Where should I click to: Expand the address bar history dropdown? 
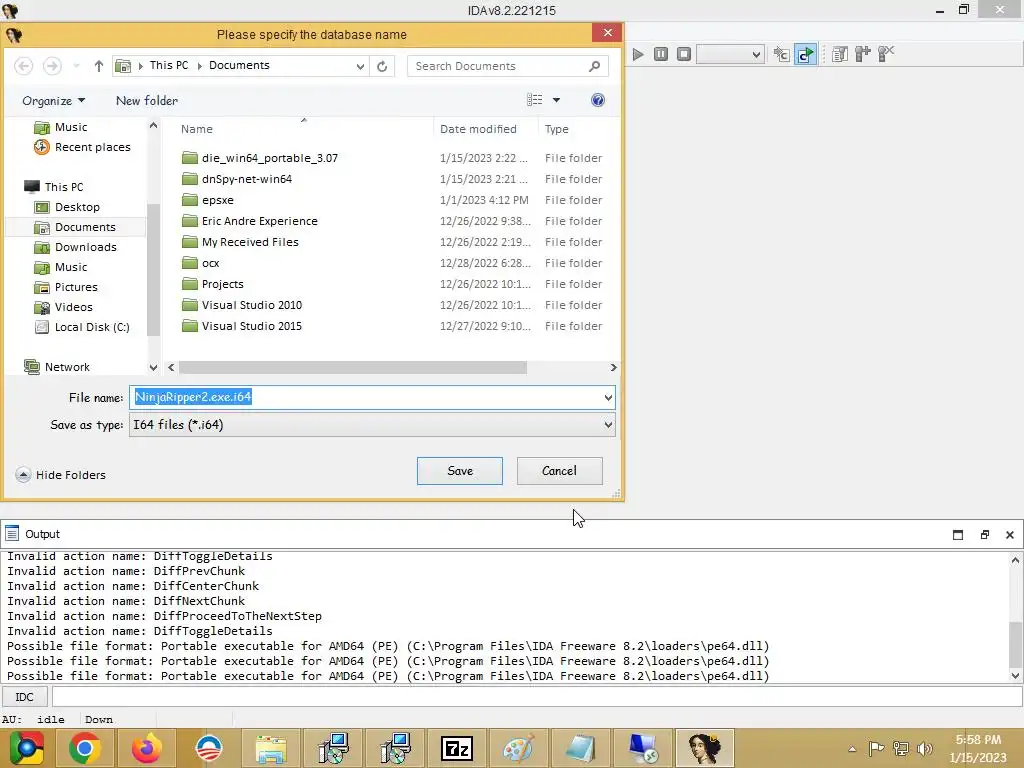(x=360, y=66)
